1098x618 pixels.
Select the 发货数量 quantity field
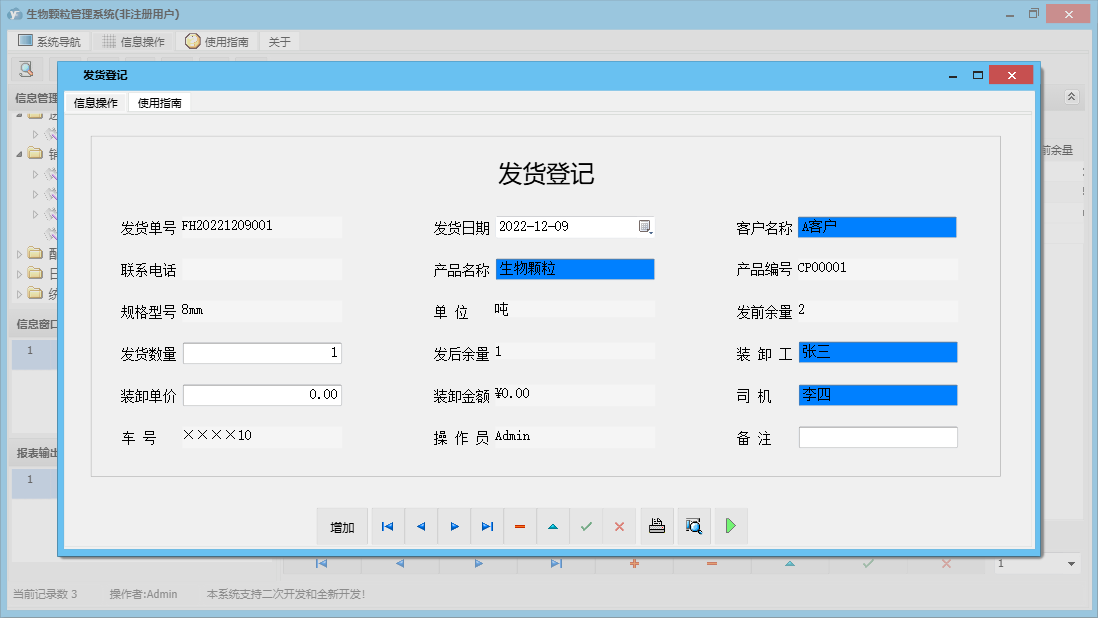[x=262, y=352]
